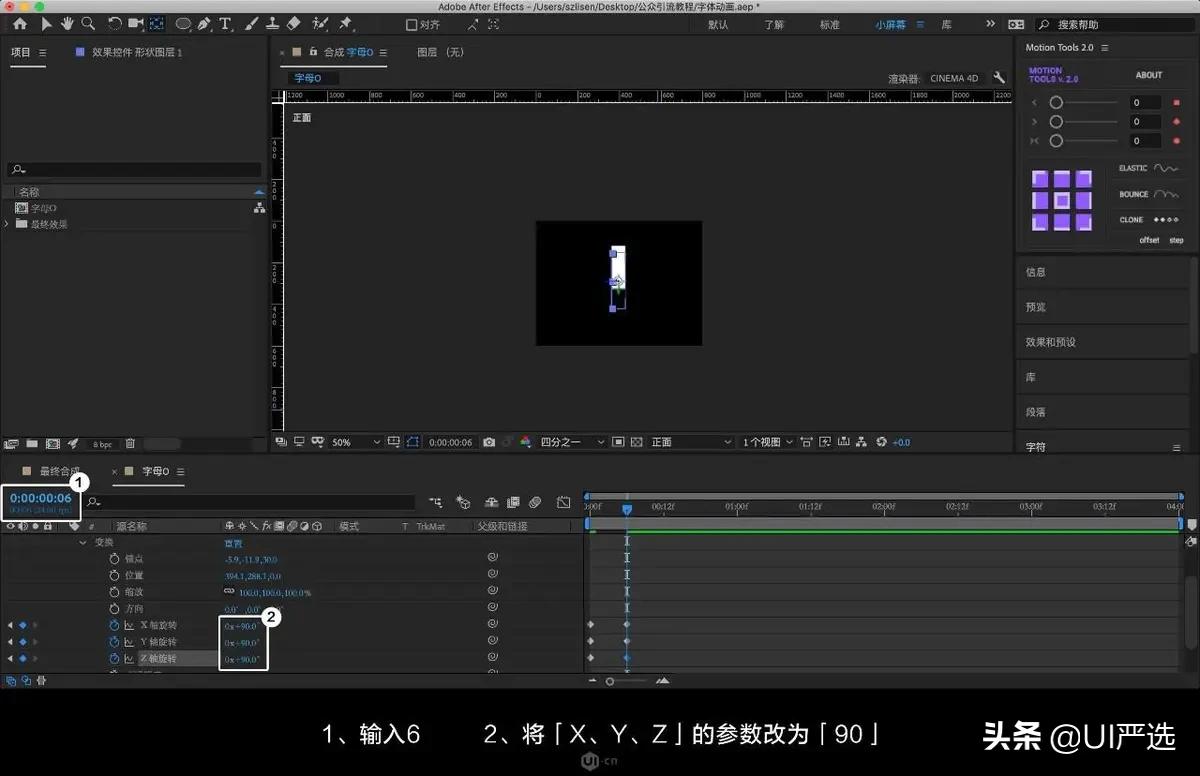Select the Hand tool

pyautogui.click(x=67, y=24)
